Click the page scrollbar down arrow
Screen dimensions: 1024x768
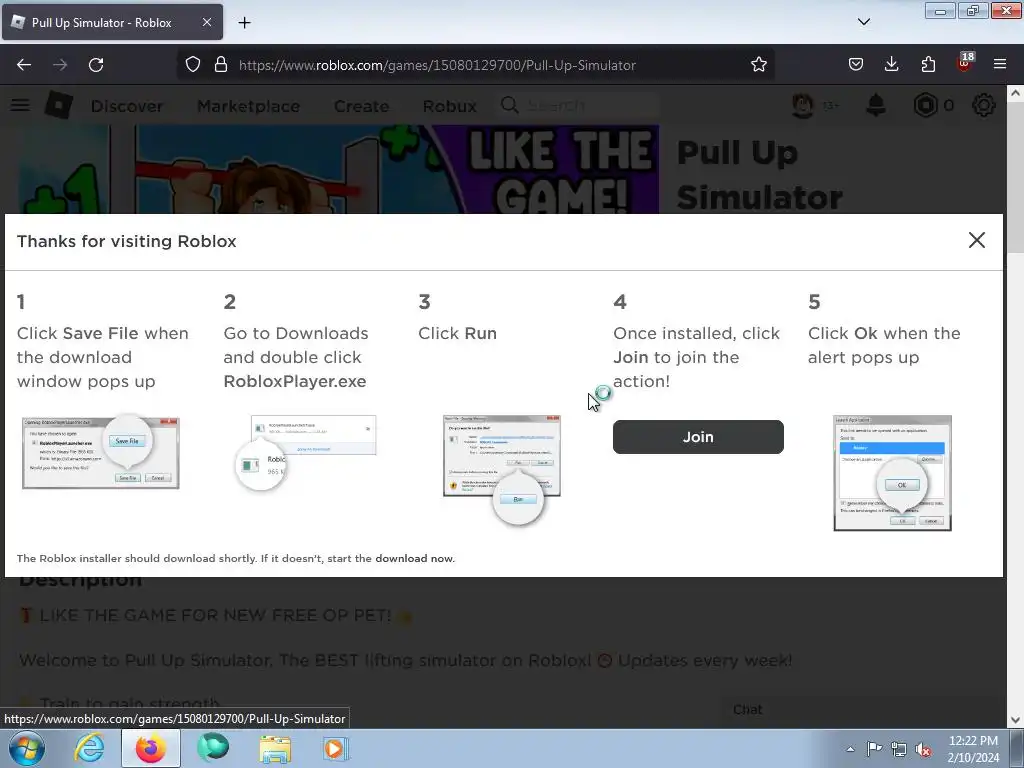coord(1015,720)
